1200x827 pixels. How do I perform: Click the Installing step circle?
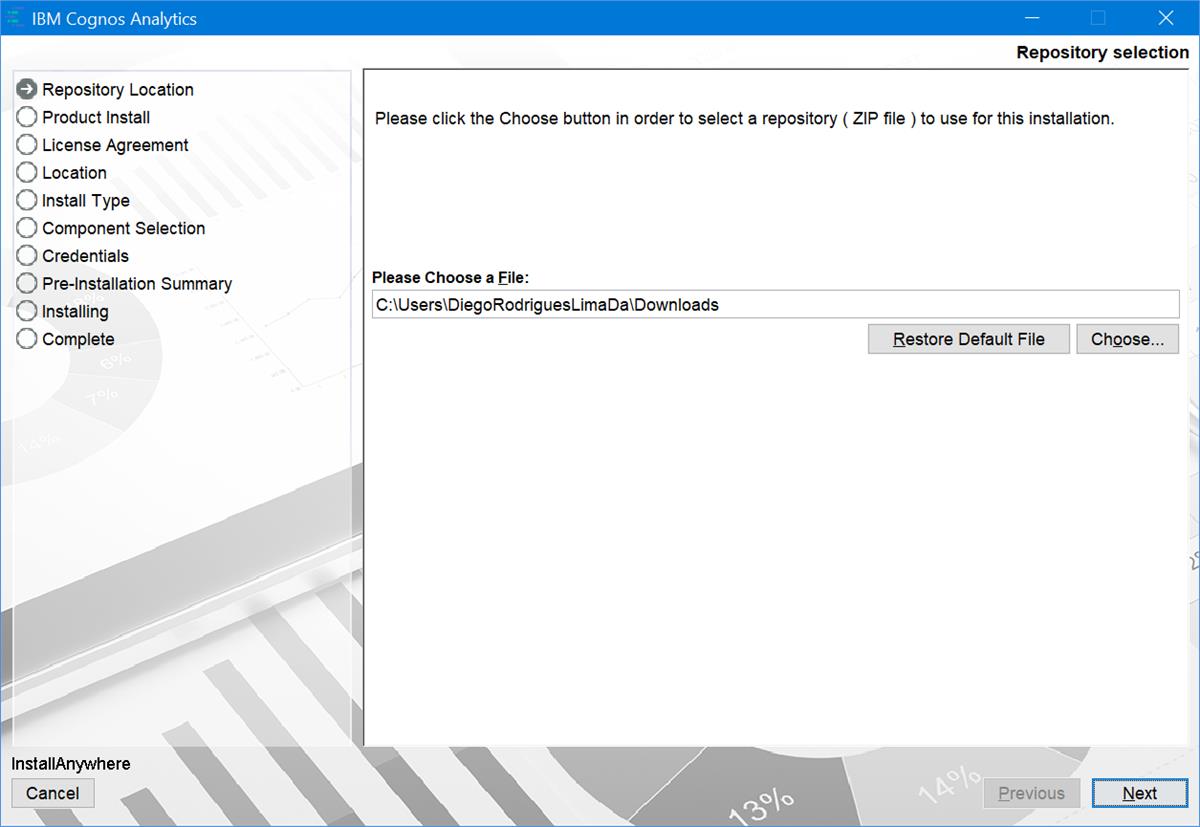pyautogui.click(x=27, y=311)
